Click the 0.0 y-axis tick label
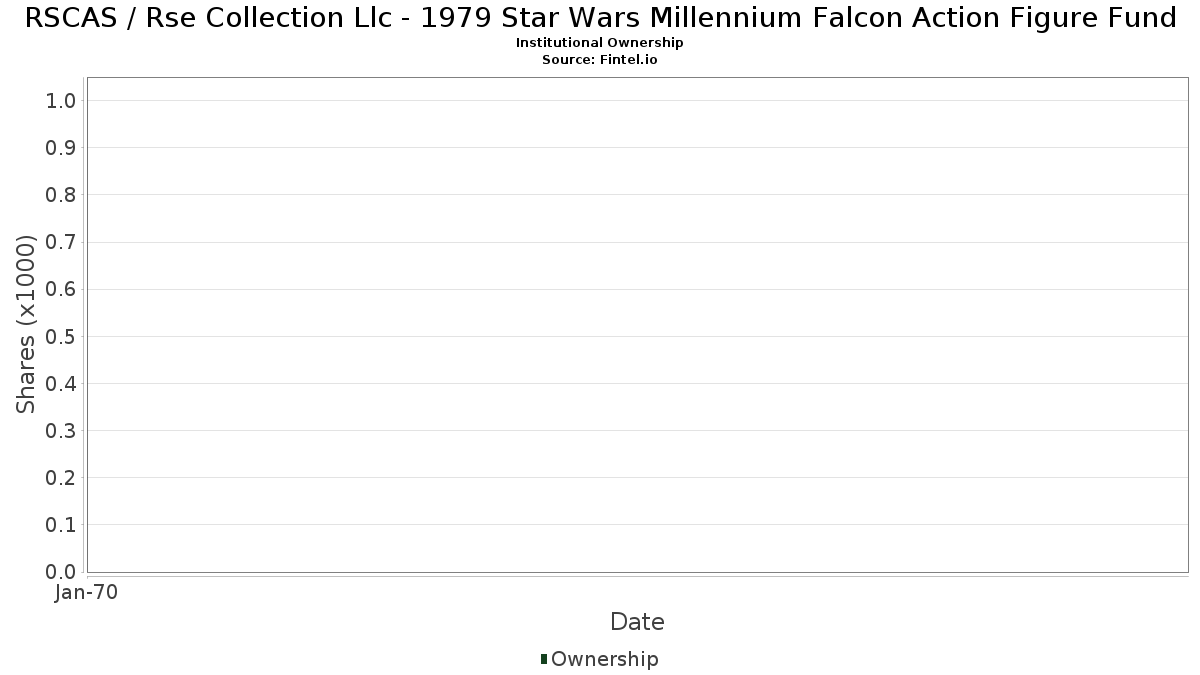Screen dimensions: 1200x675 point(60,571)
